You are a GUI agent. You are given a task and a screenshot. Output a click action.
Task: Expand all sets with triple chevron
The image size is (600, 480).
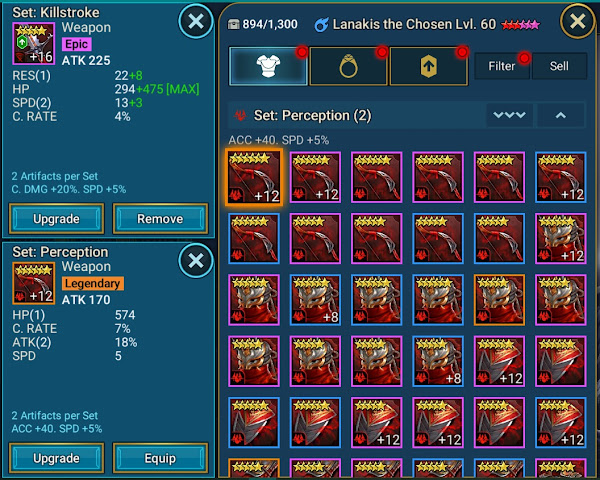509,115
